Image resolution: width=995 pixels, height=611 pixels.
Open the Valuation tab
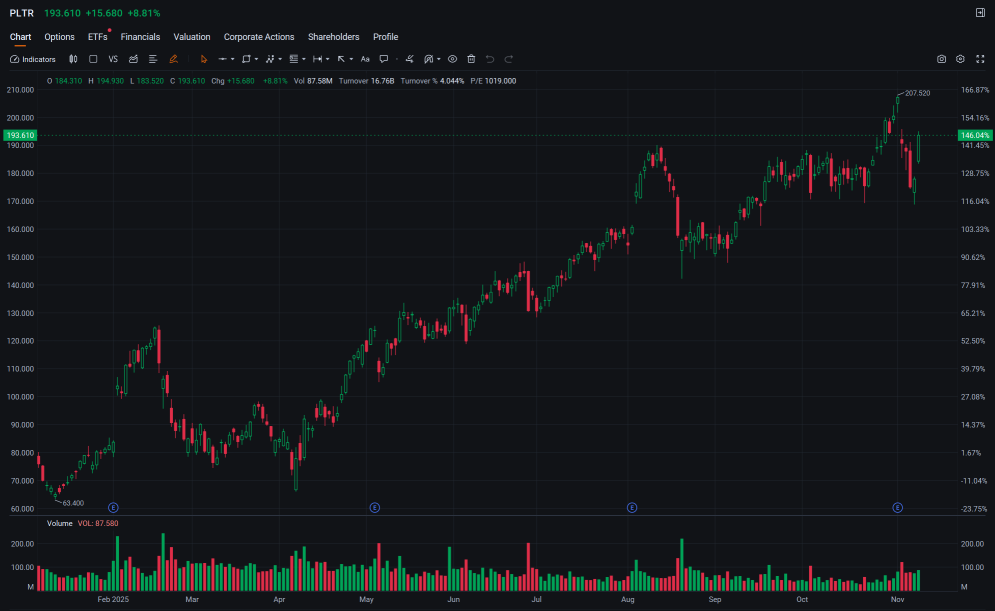pyautogui.click(x=192, y=37)
